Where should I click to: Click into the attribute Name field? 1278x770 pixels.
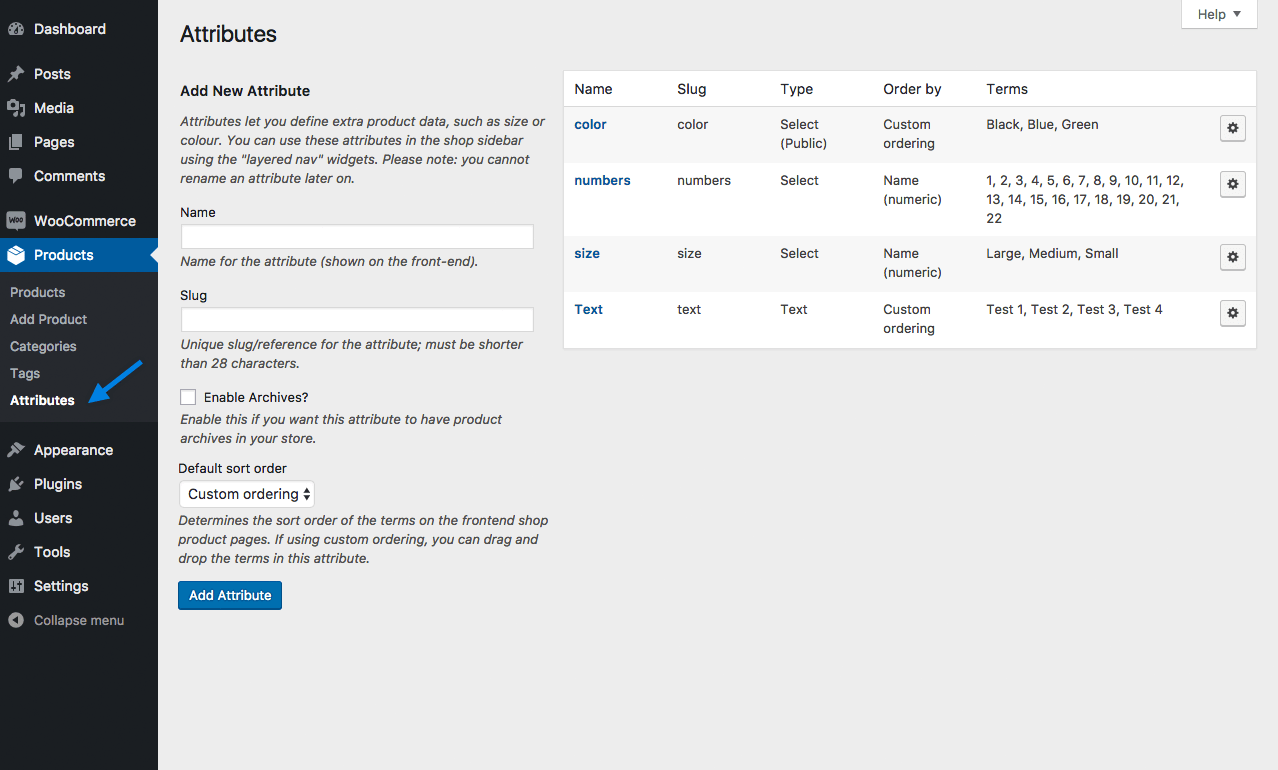point(357,237)
